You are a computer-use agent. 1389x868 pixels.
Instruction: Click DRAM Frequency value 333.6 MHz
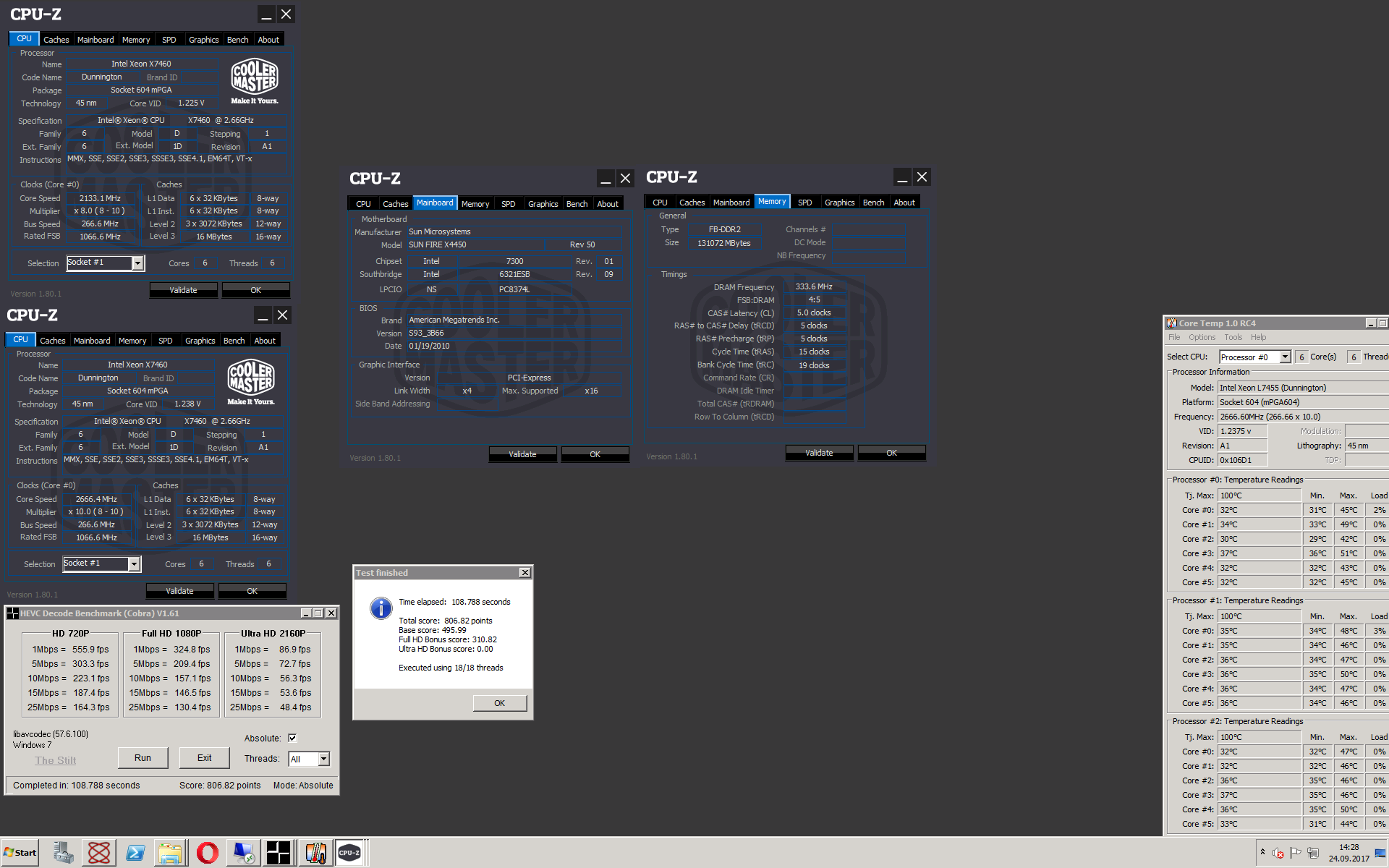pyautogui.click(x=814, y=286)
